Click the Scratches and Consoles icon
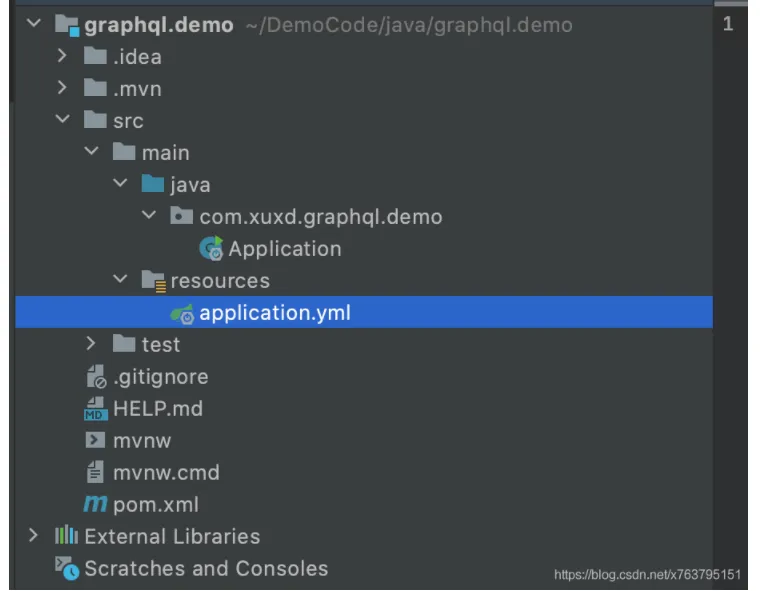760x591 pixels. pyautogui.click(x=67, y=569)
